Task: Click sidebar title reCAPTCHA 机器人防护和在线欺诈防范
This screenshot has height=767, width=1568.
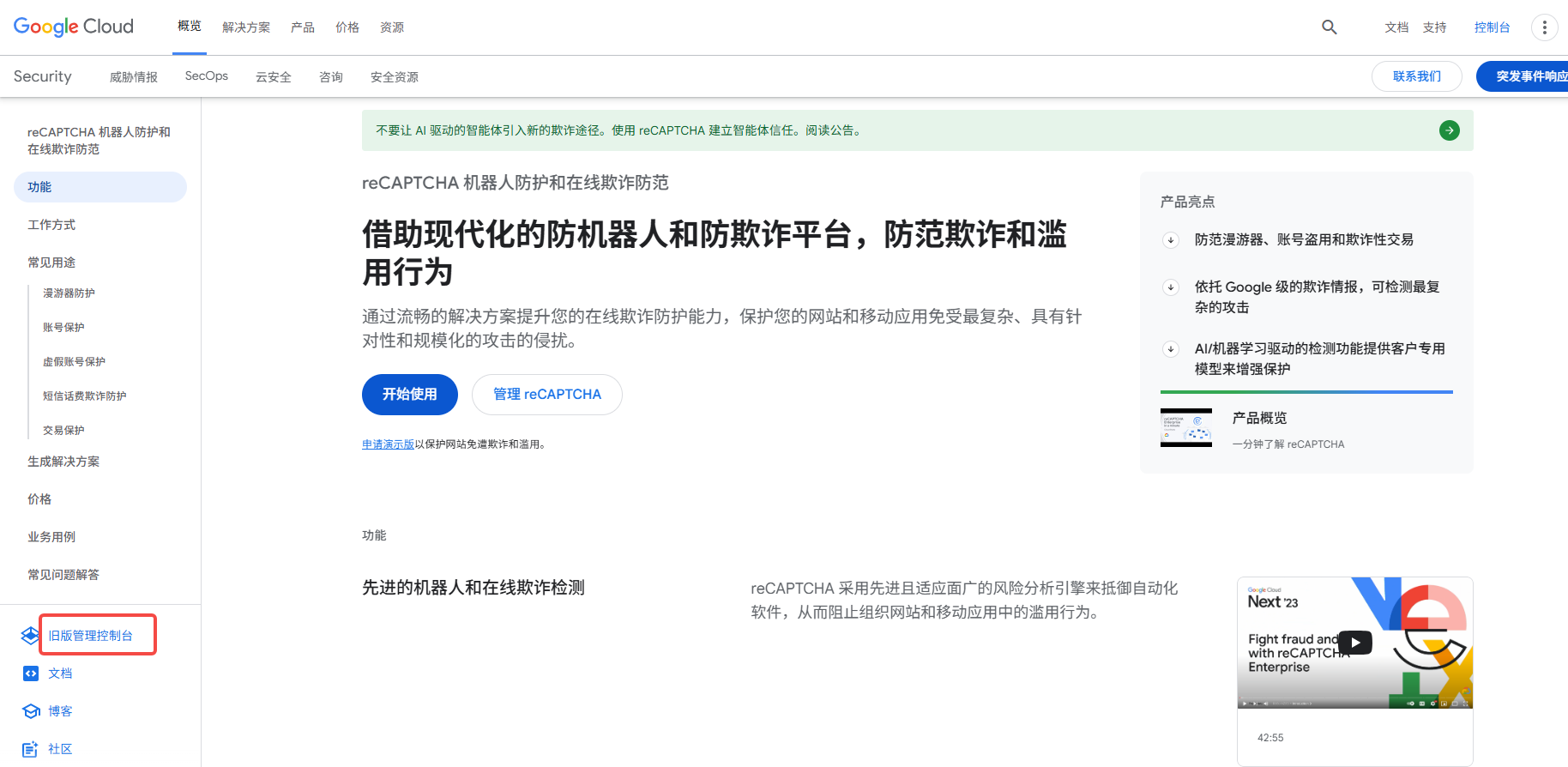Action: point(99,141)
